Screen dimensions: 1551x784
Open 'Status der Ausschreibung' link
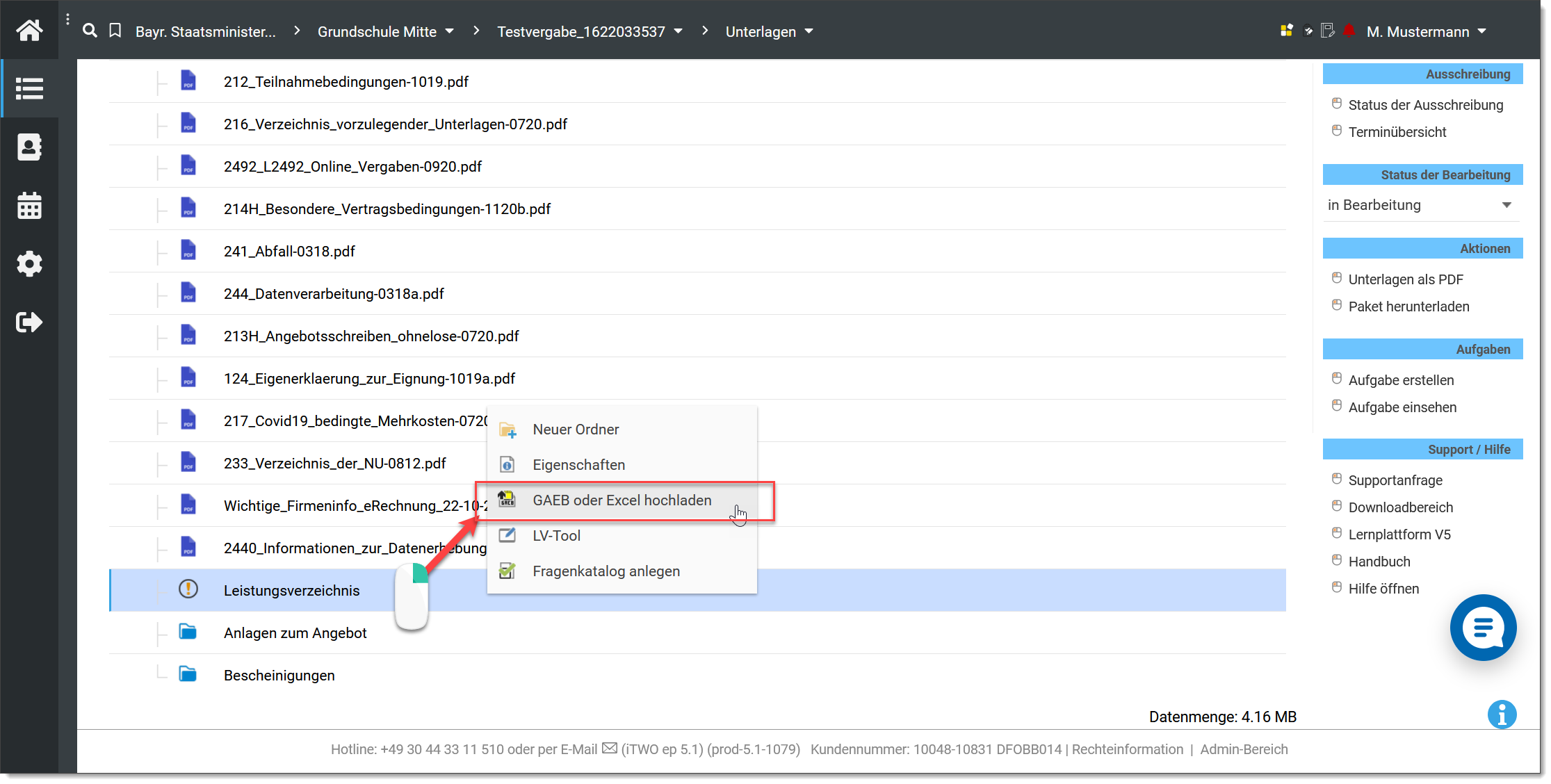click(x=1425, y=105)
